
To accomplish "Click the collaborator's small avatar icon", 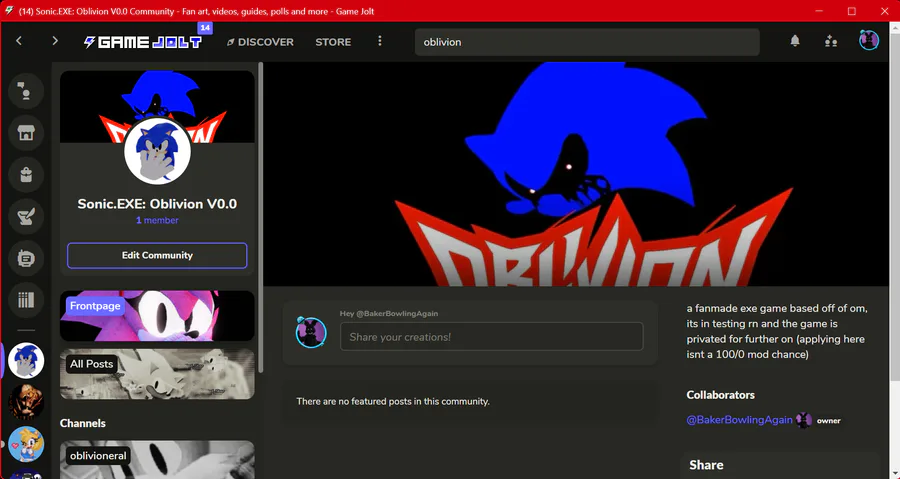I will 804,420.
